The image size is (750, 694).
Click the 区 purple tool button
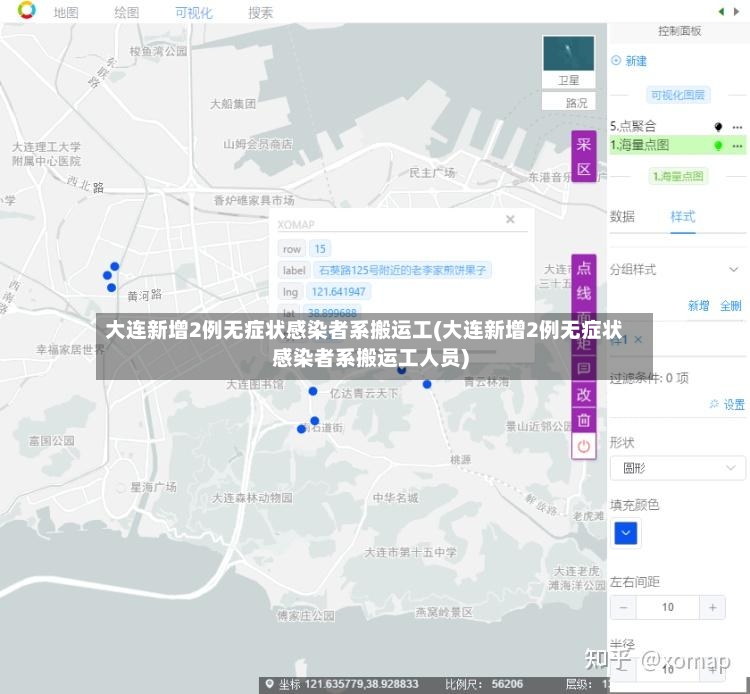coord(584,169)
